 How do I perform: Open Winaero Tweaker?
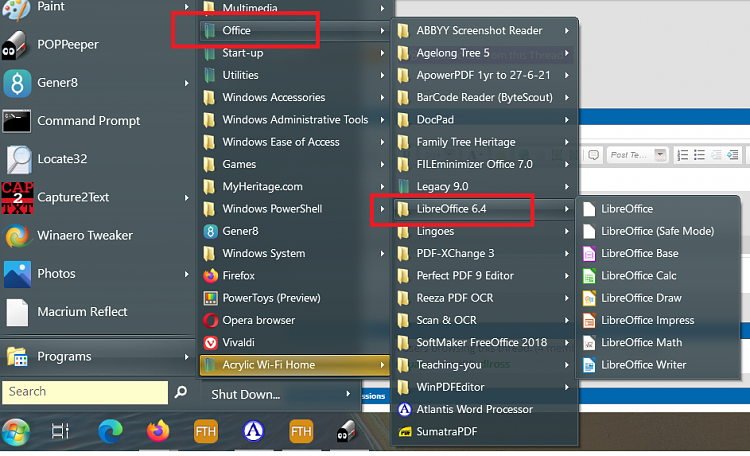point(96,235)
